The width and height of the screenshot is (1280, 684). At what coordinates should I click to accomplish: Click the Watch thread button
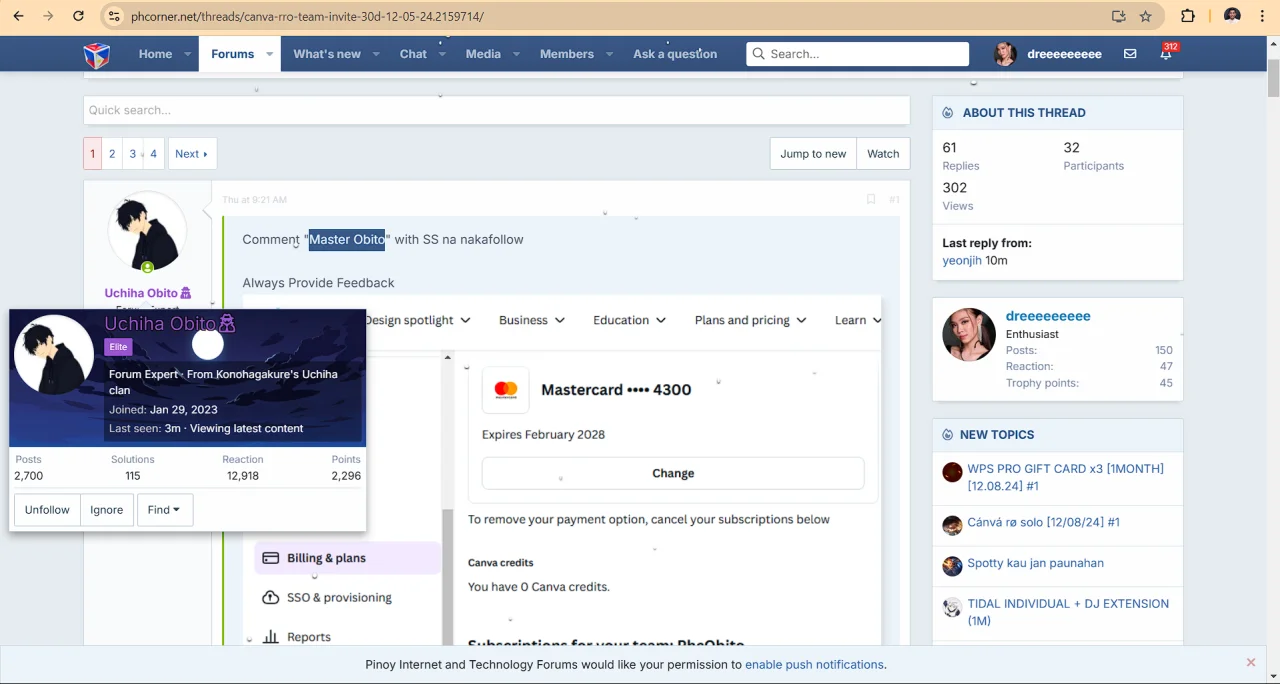[883, 154]
